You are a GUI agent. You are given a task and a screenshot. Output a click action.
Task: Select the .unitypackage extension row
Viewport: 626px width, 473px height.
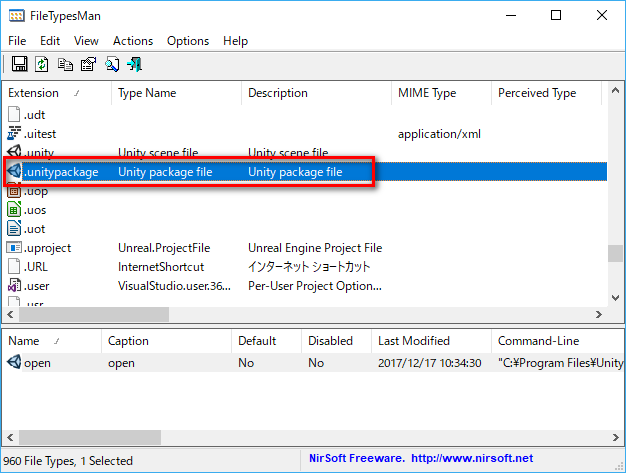point(305,172)
